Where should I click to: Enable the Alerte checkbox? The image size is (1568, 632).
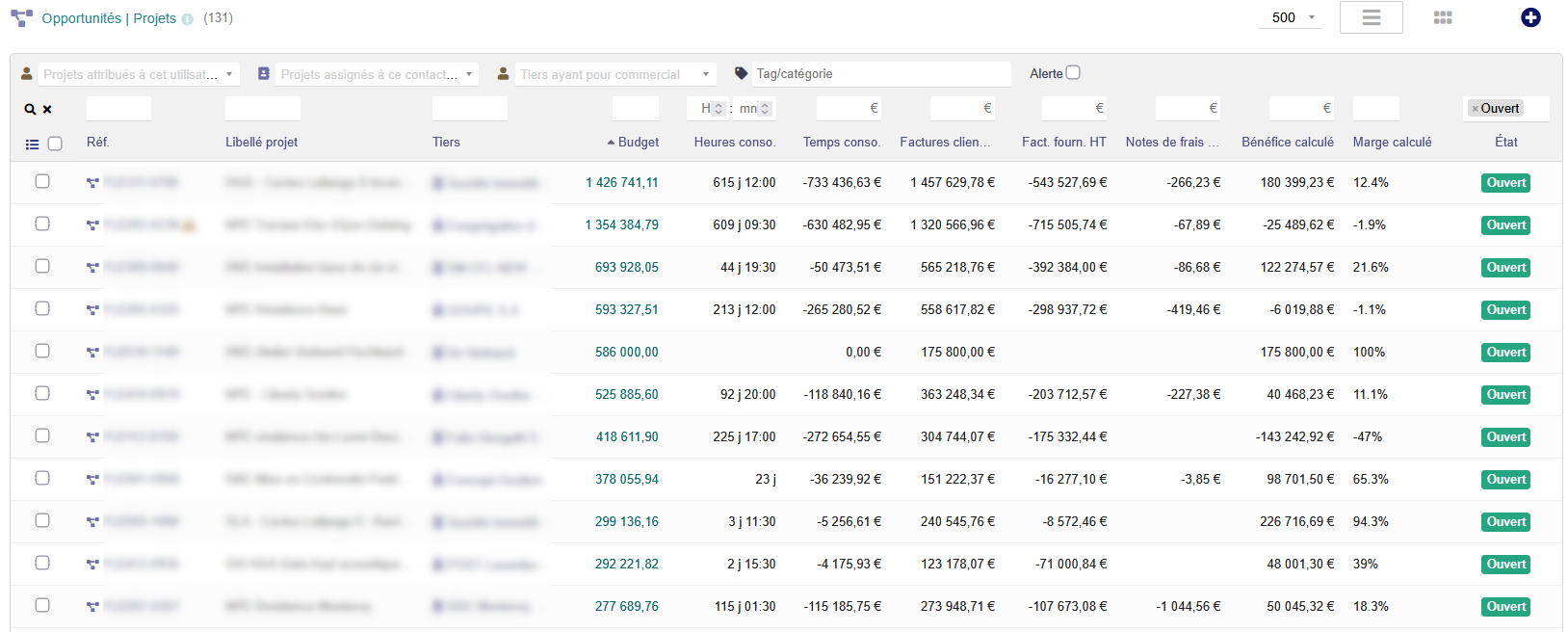[1073, 72]
